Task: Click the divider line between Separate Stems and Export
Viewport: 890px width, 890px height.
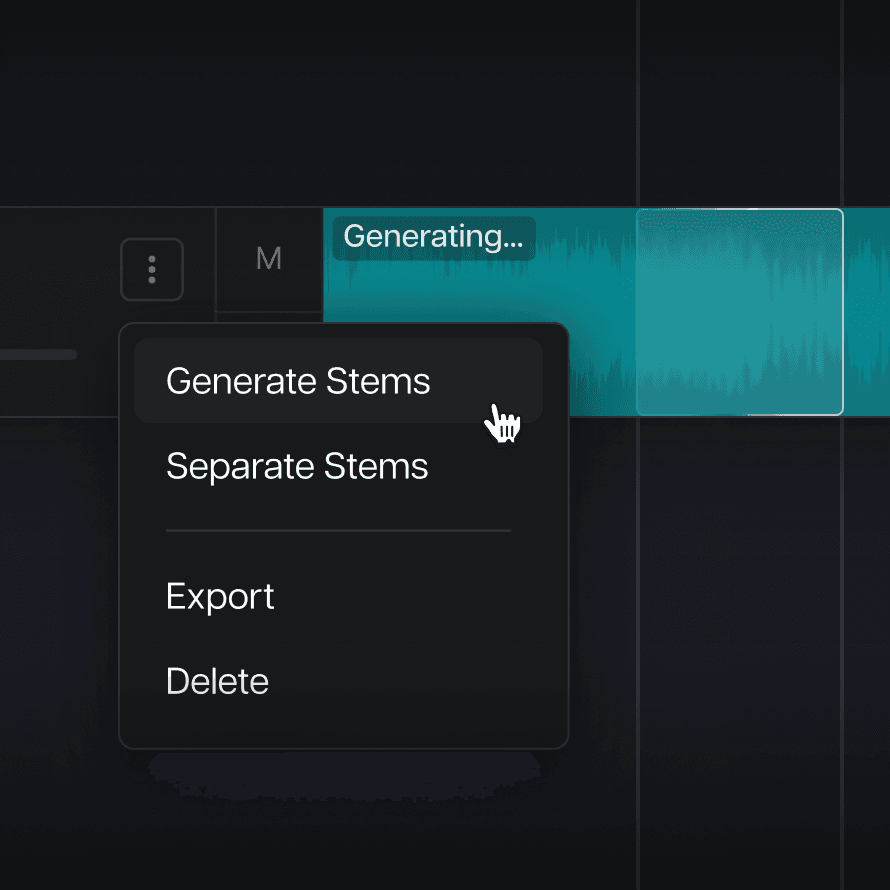Action: click(x=338, y=531)
